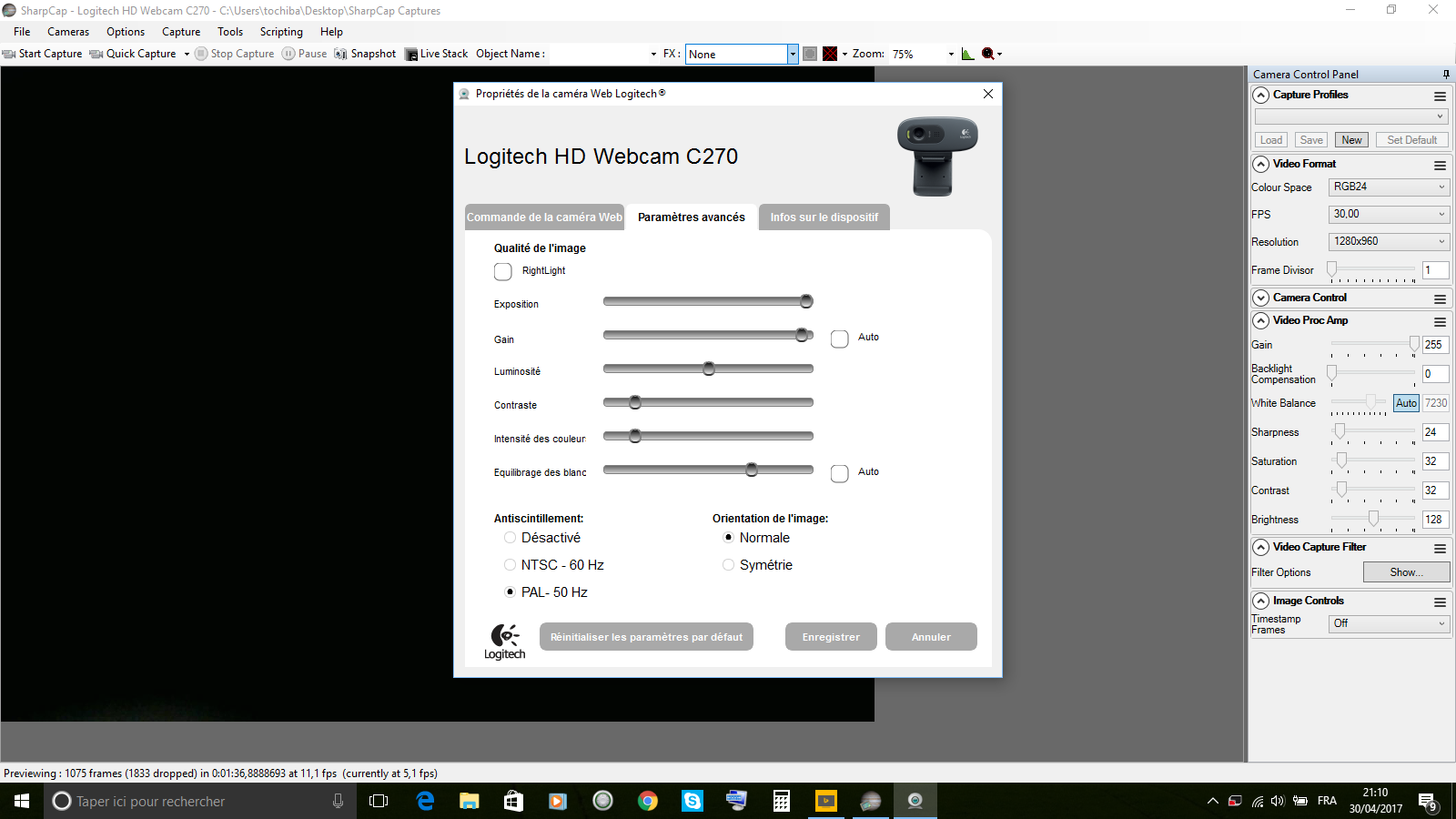Click the Annuler button
Viewport: 1456px width, 819px height.
[931, 637]
